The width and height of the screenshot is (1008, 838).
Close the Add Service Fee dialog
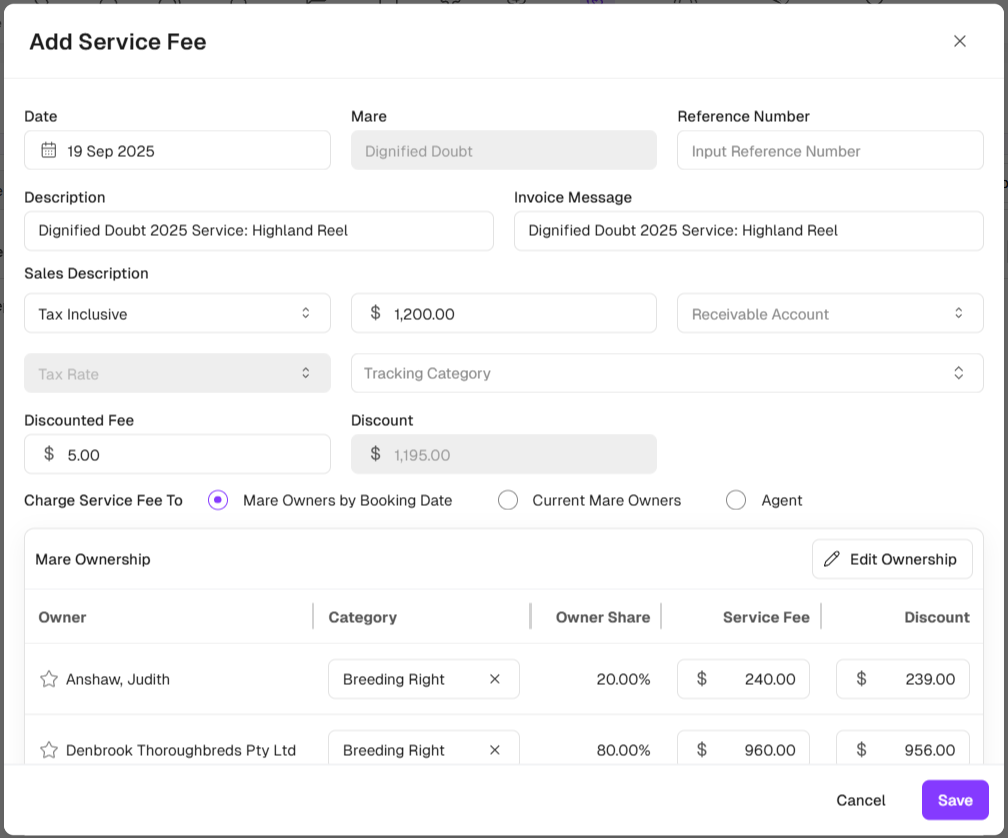pos(959,41)
